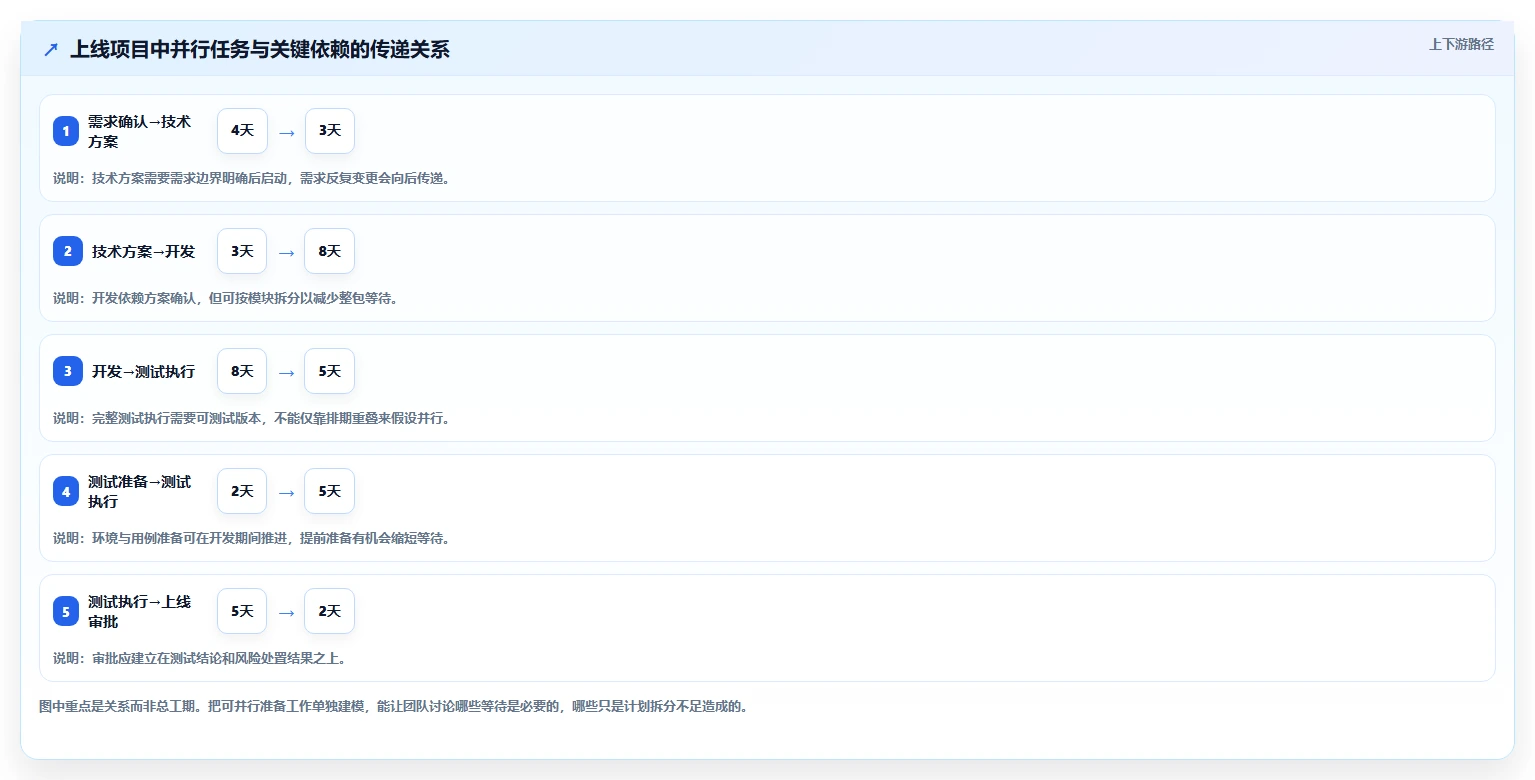Click the 5天 box in 开发→测试执行 row
Viewport: 1535px width, 780px height.
pos(330,371)
